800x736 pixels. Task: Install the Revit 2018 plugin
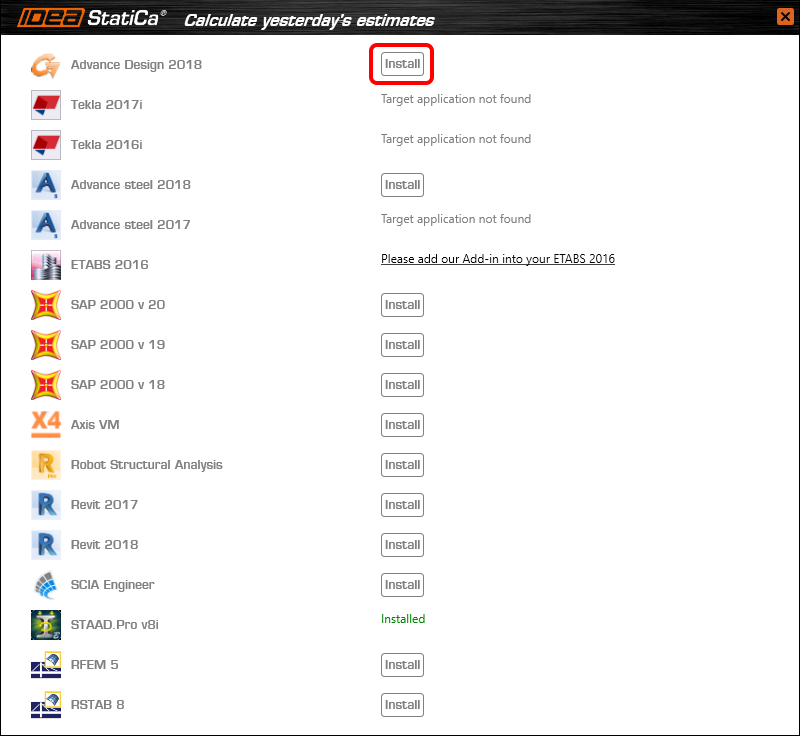coord(402,545)
